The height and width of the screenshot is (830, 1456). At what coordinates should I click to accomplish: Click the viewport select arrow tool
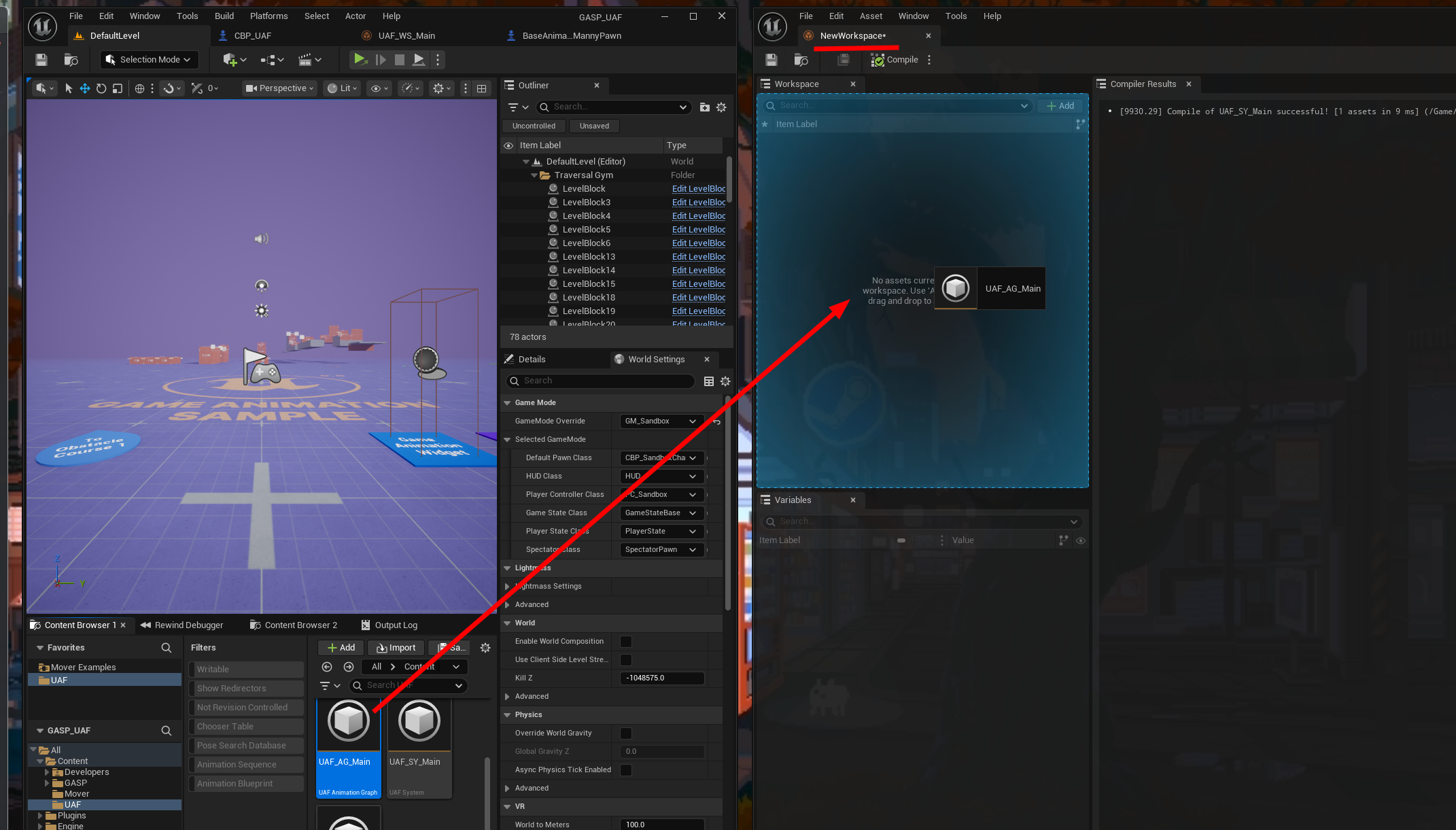coord(69,88)
